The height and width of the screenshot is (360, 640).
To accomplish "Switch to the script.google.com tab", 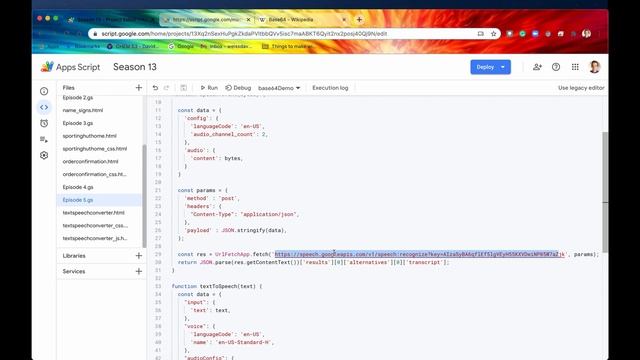I will [x=206, y=20].
